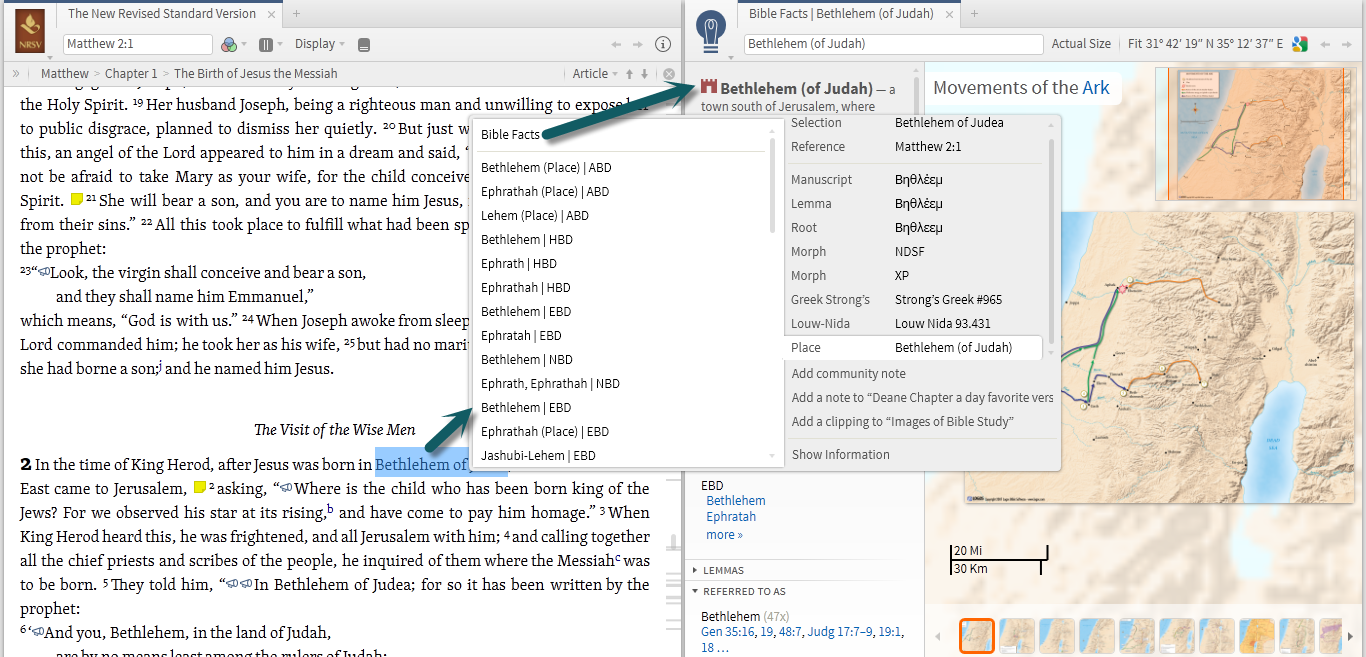
Task: Expand the NRSV table of contents chevrons
Action: tap(16, 73)
